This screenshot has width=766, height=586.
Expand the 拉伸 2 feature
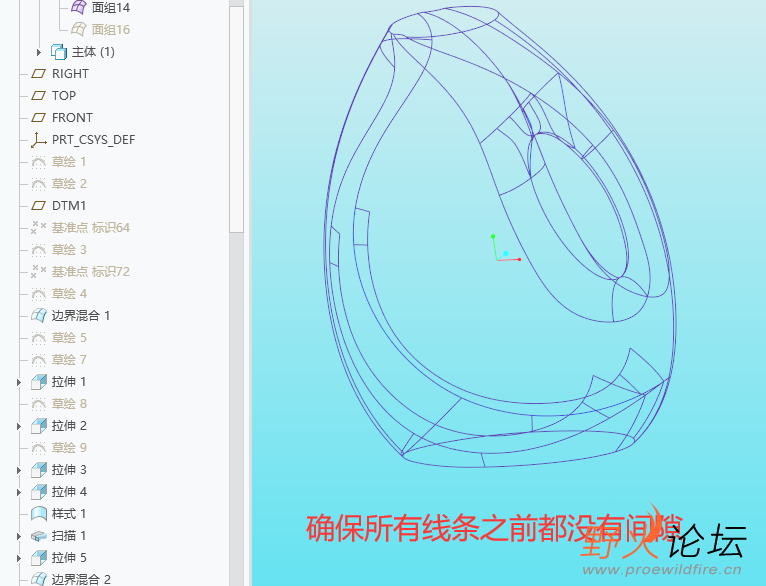pos(19,426)
